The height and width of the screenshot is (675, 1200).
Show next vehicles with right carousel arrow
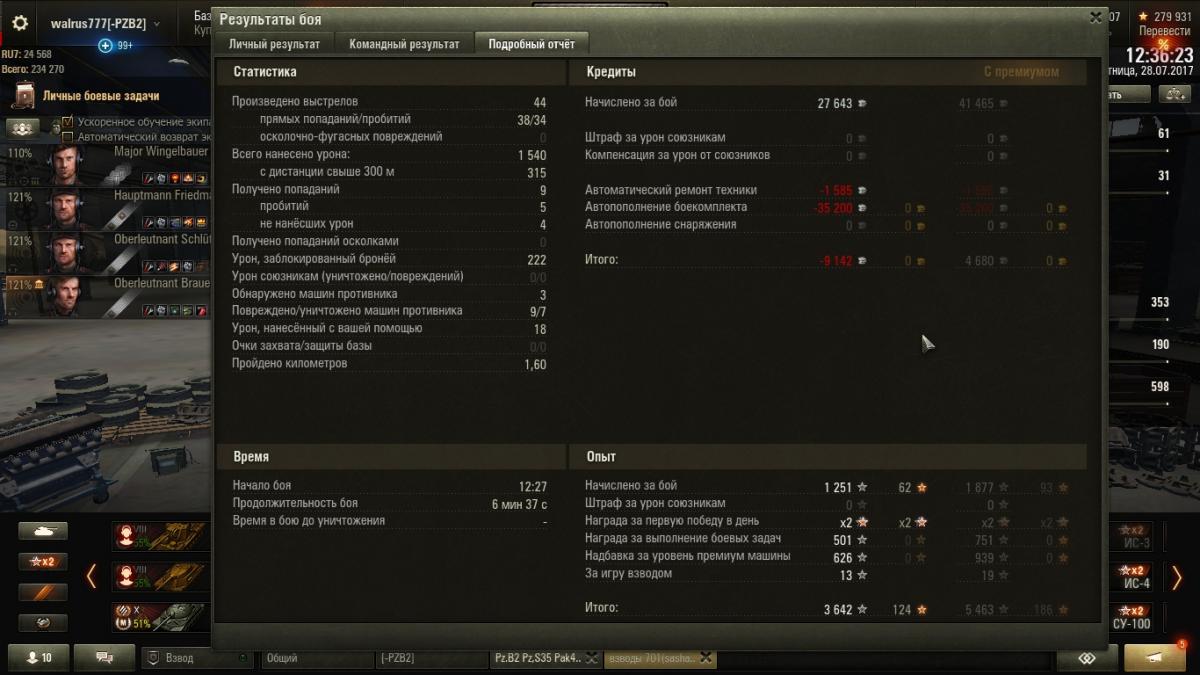click(x=1176, y=576)
